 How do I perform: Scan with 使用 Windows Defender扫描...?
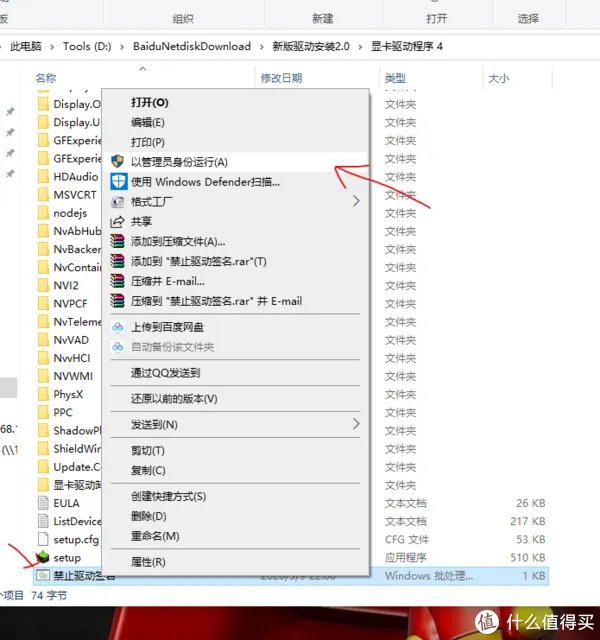tap(236, 182)
